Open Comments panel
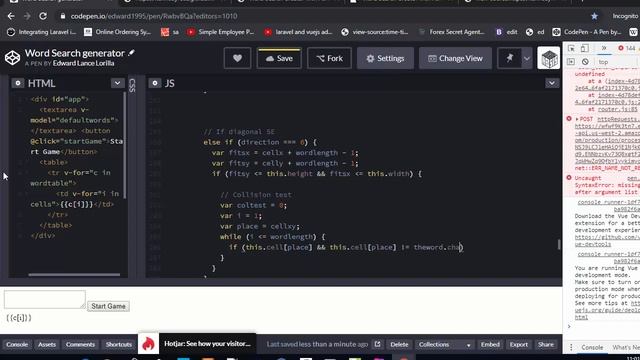This screenshot has width=640, height=360. pos(80,344)
